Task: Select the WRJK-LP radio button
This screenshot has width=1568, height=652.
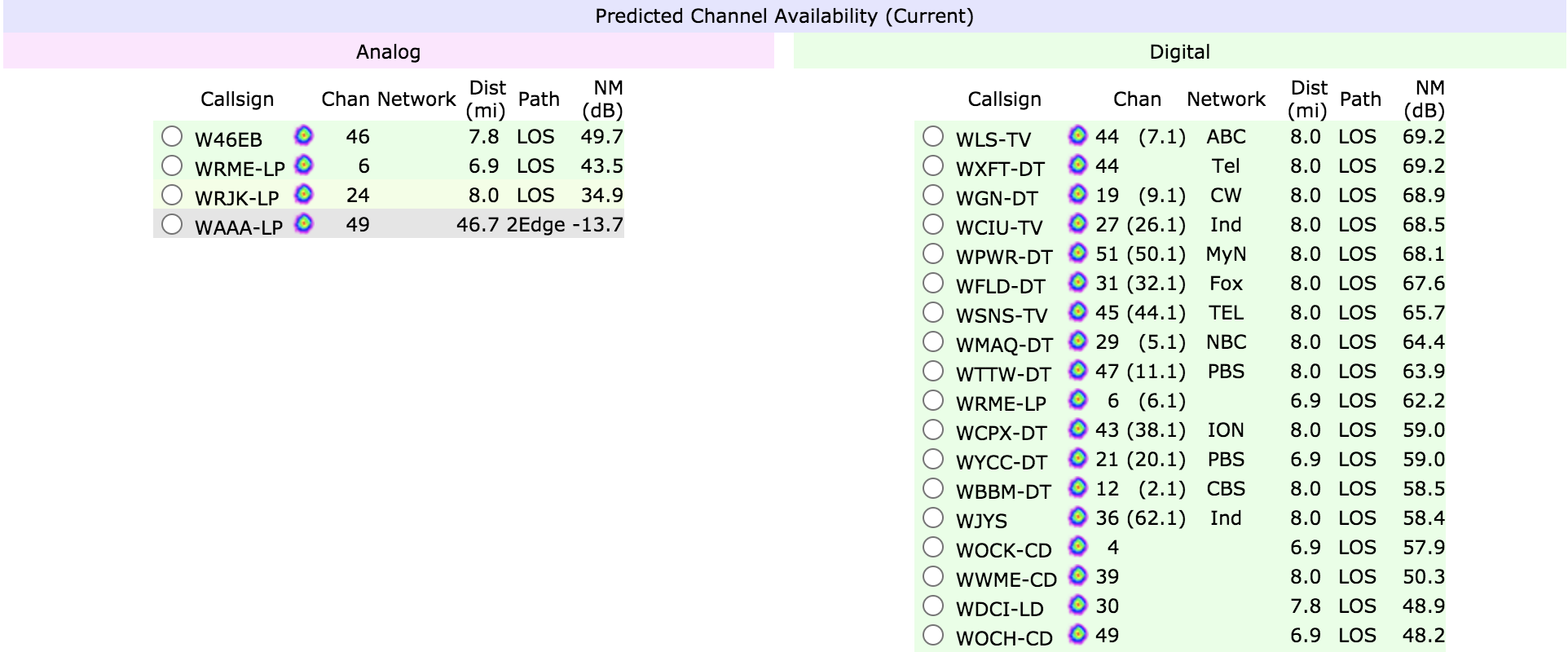Action: pyautogui.click(x=172, y=195)
